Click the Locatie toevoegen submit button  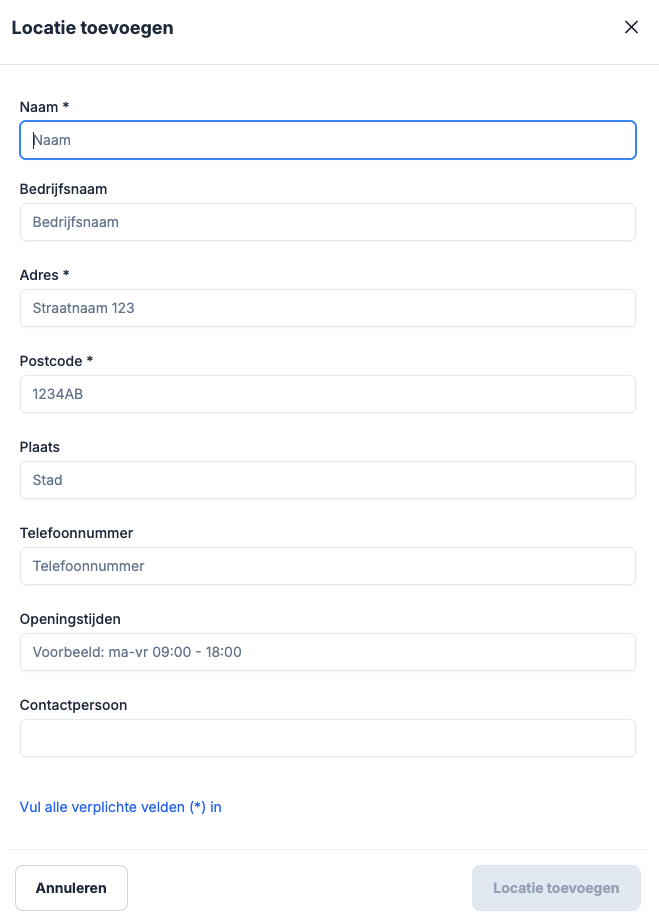(556, 888)
